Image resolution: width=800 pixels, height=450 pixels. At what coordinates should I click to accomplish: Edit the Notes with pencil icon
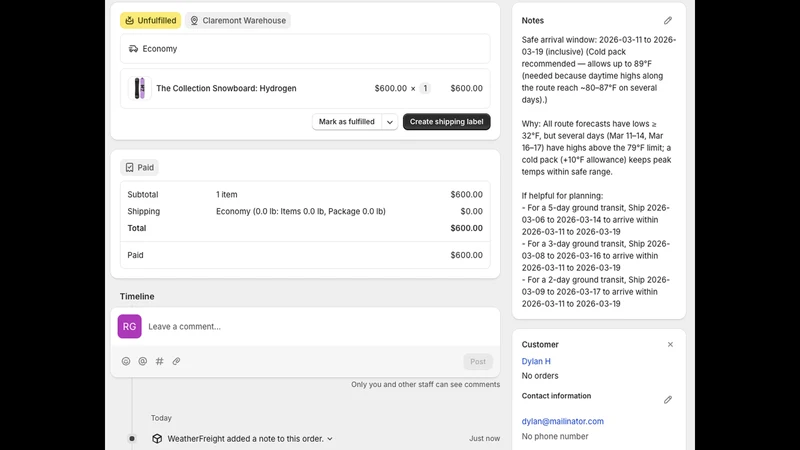(668, 20)
